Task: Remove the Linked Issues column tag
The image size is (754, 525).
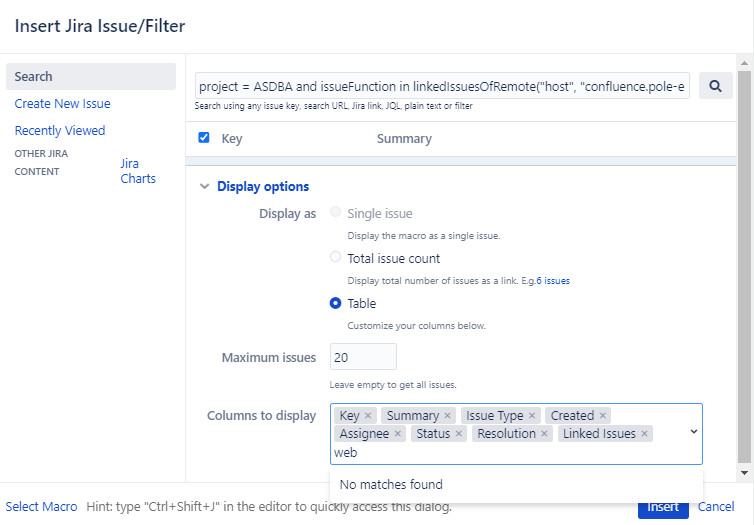Action: 644,434
